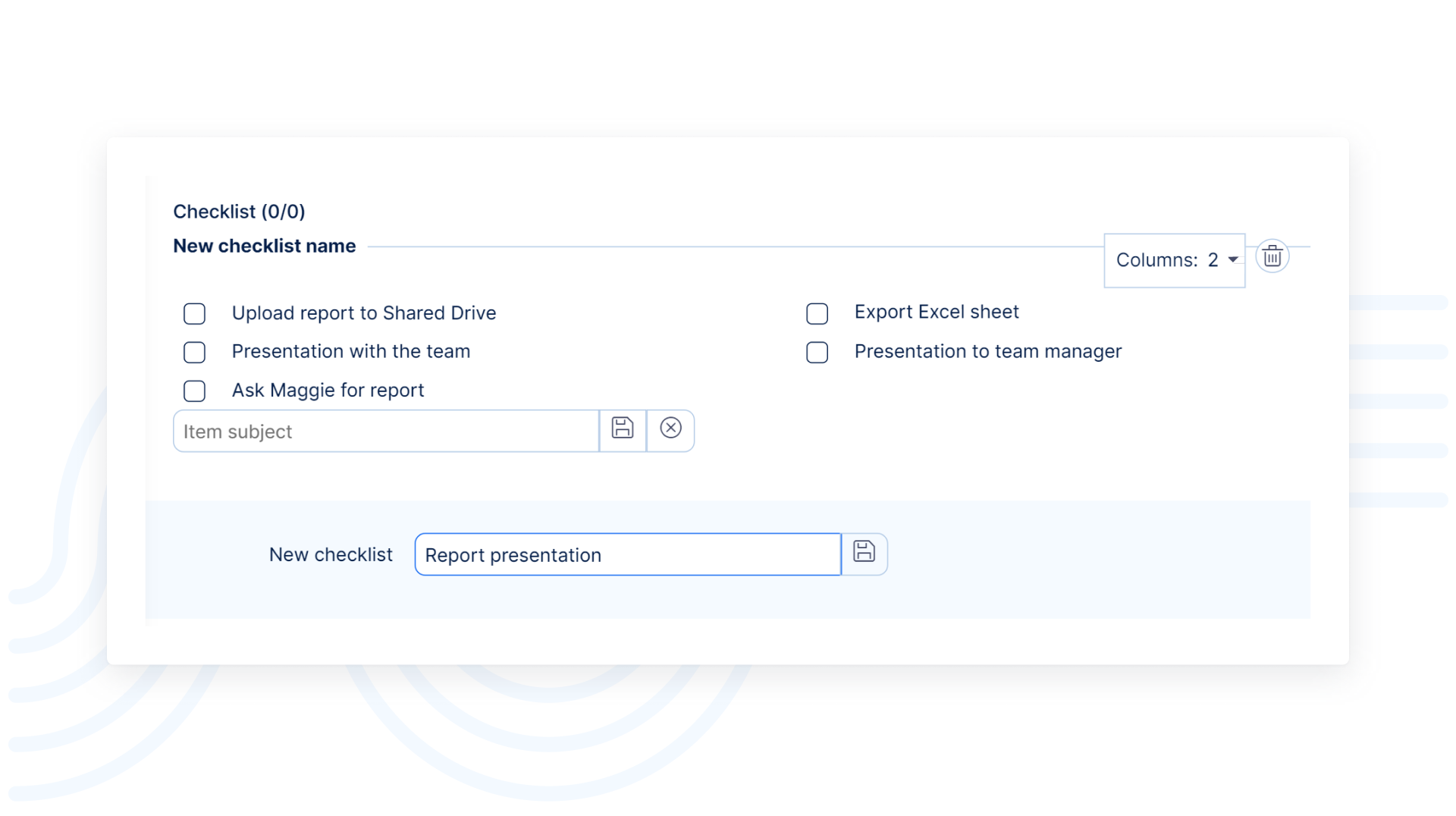The width and height of the screenshot is (1456, 816).
Task: Cancel adding the checklist item
Action: (x=670, y=429)
